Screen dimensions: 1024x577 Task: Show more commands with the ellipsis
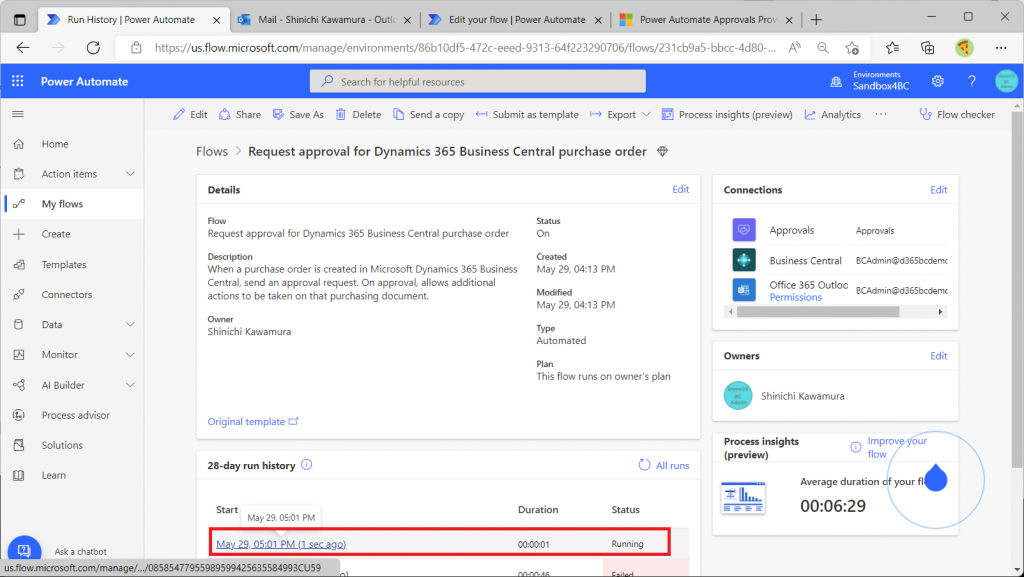(x=881, y=114)
